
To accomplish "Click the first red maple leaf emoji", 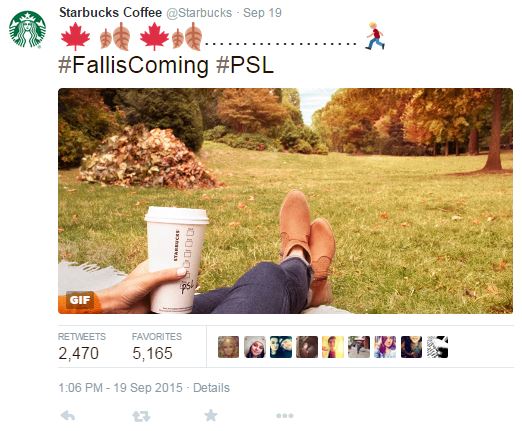I will pyautogui.click(x=75, y=36).
